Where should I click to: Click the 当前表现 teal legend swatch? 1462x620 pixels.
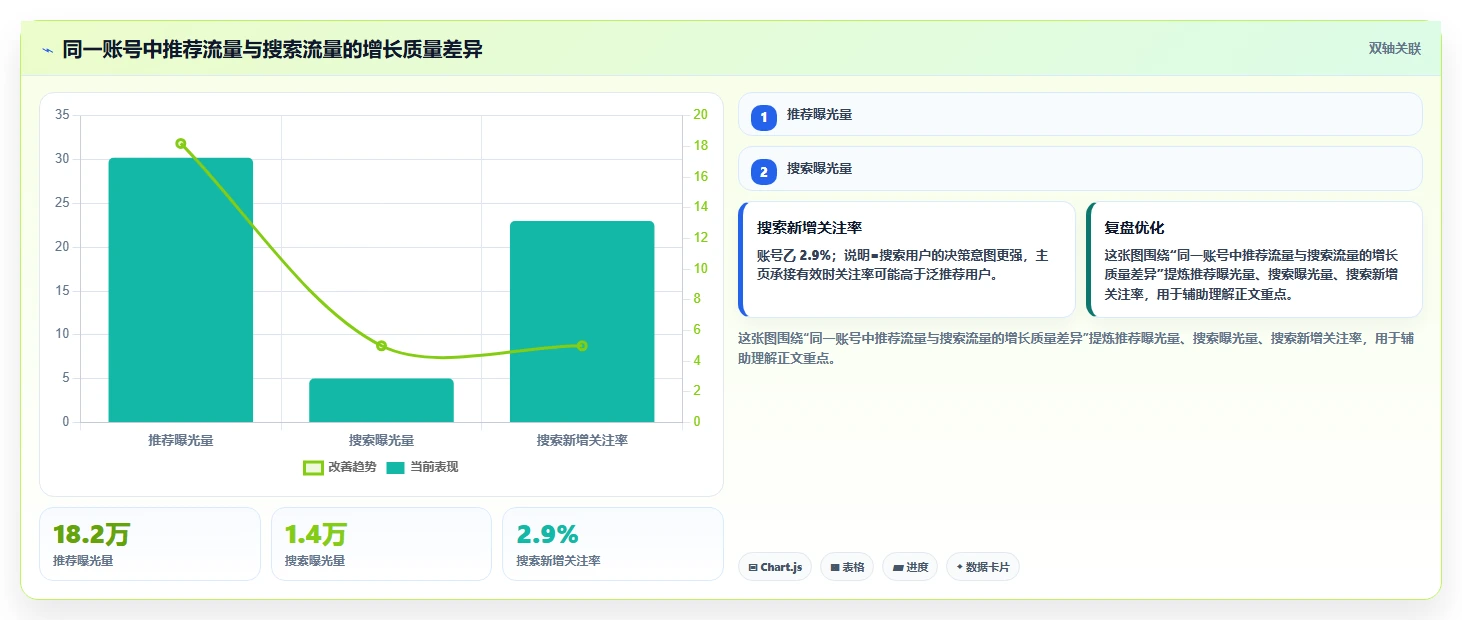click(x=395, y=467)
